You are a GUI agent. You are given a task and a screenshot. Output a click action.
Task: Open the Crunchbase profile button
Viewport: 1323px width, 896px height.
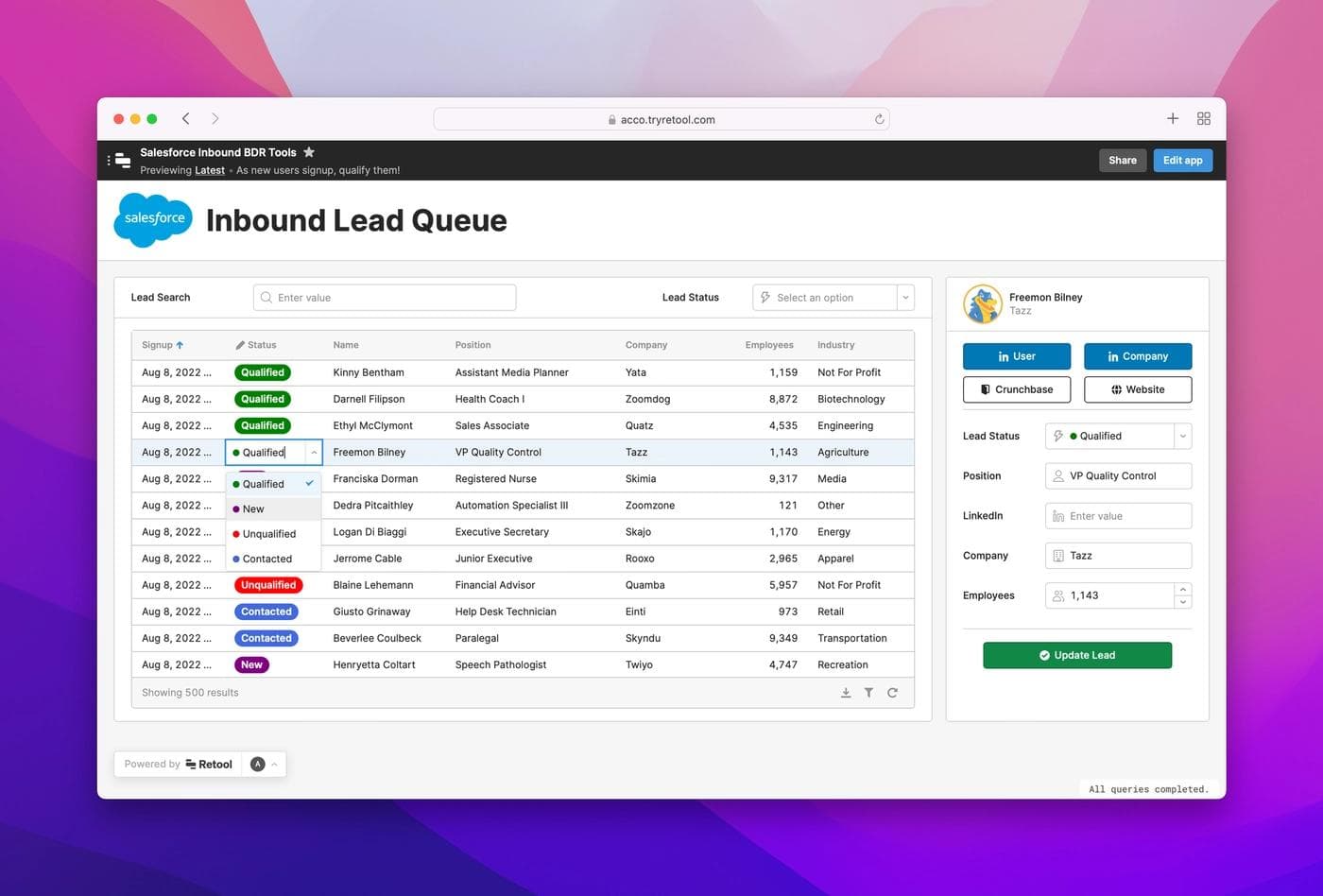(x=1016, y=389)
